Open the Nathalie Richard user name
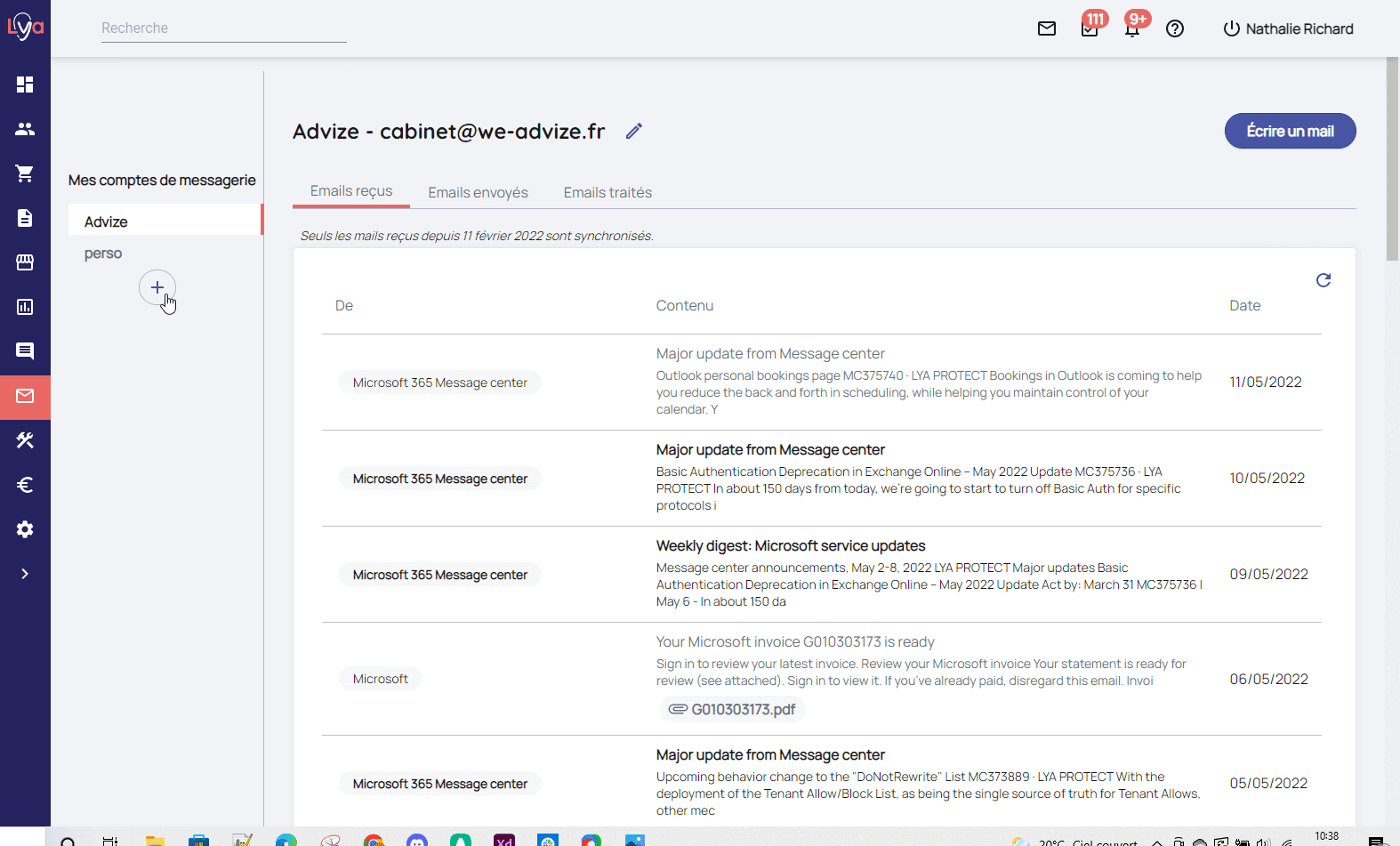Viewport: 1400px width, 846px height. coord(1299,28)
